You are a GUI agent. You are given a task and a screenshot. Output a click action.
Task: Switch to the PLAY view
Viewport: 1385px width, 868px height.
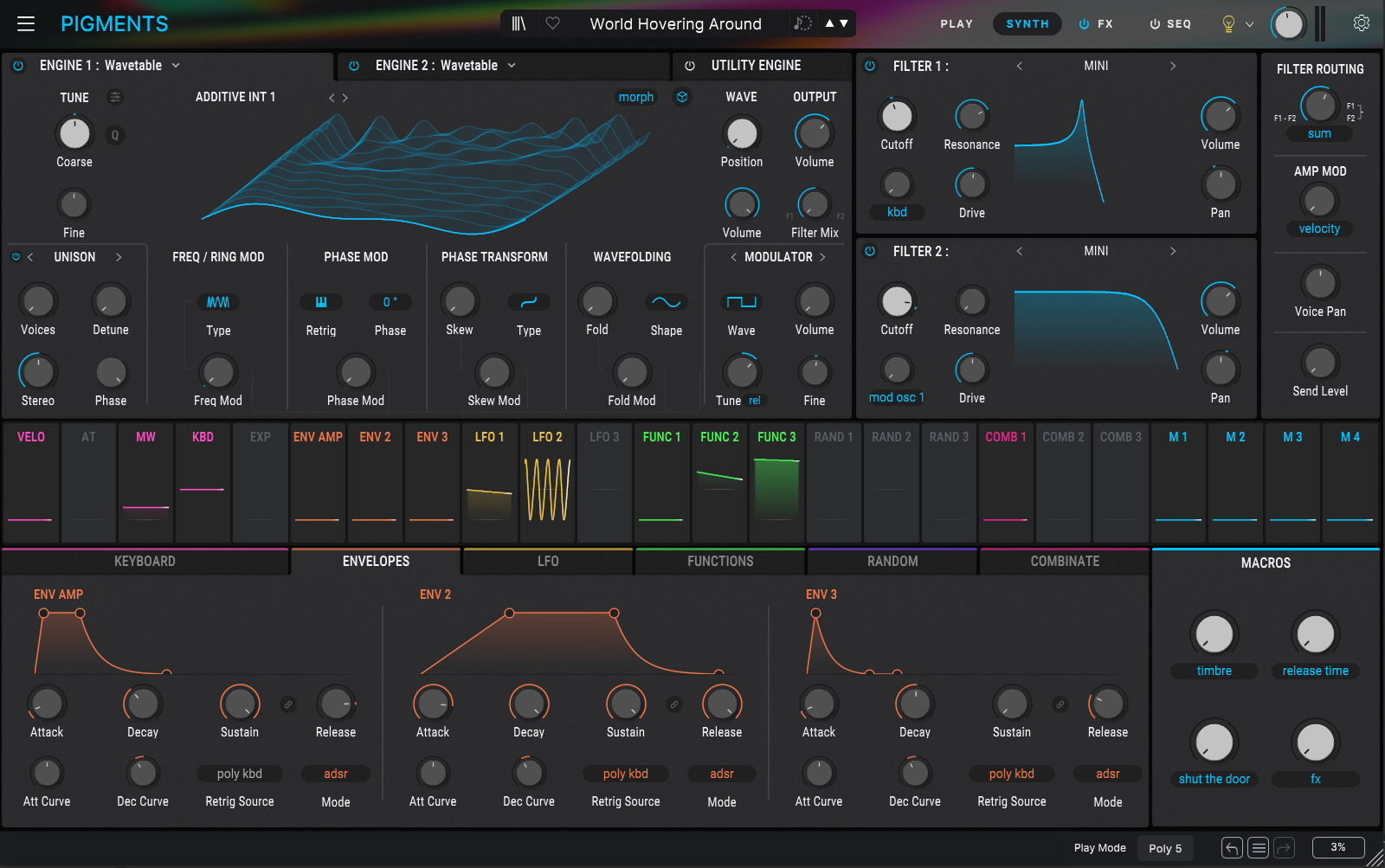[956, 24]
